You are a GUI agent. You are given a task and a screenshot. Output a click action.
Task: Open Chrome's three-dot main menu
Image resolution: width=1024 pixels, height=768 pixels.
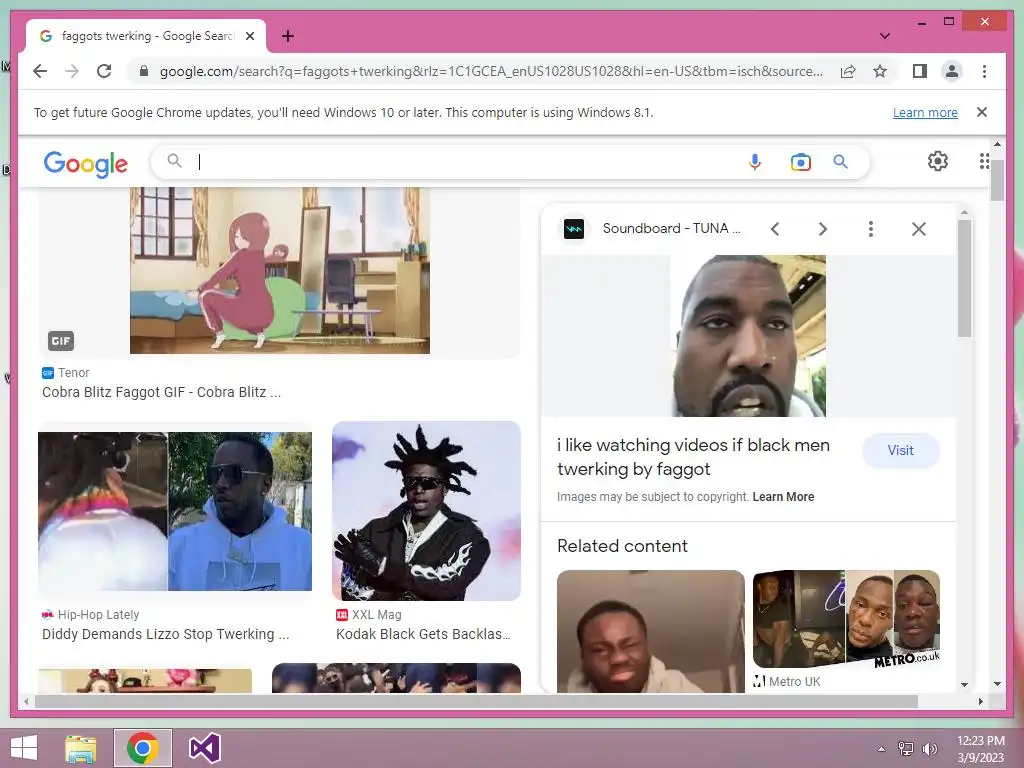coord(984,71)
